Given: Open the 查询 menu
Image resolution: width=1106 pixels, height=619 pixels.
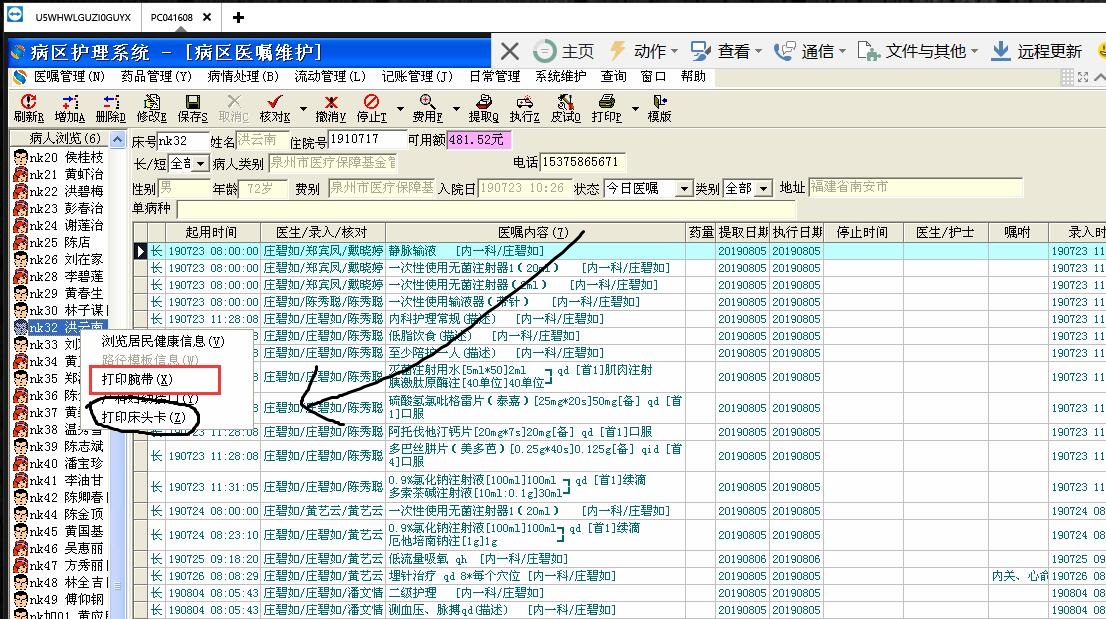Looking at the screenshot, I should [614, 76].
